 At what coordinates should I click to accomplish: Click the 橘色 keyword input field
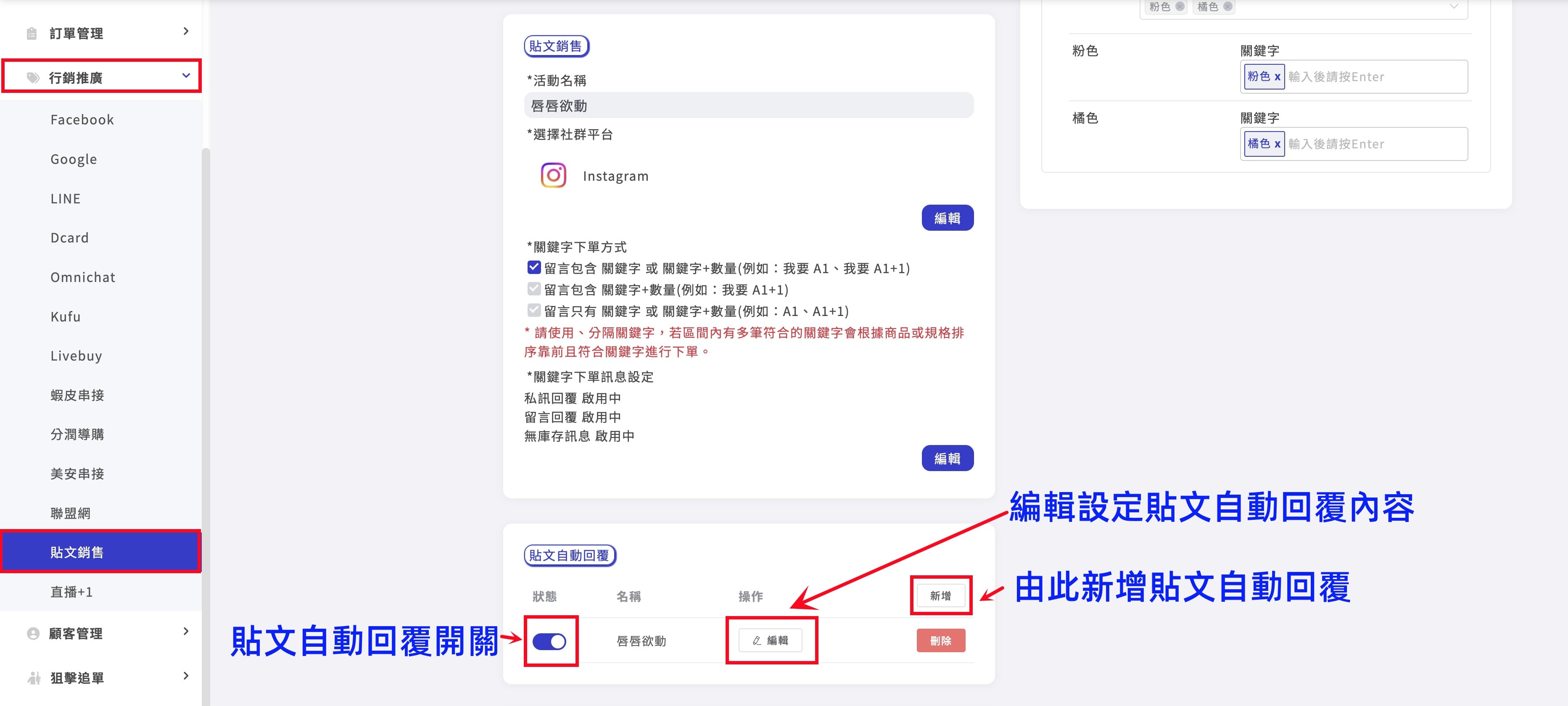(1354, 144)
